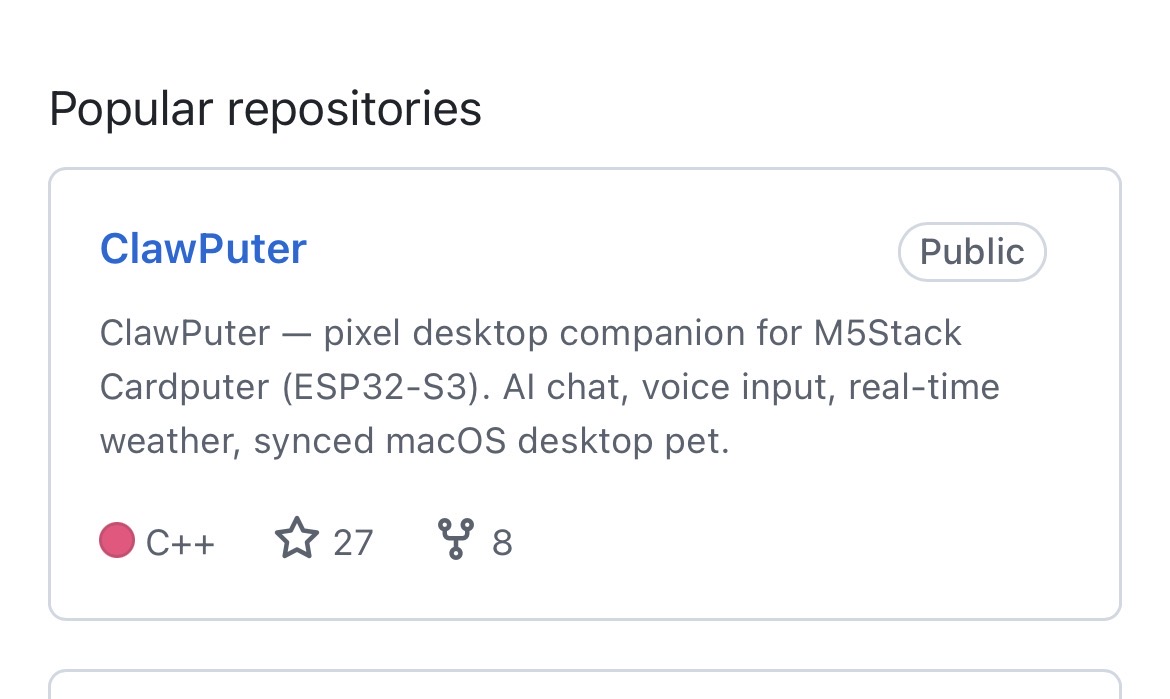This screenshot has width=1170, height=699.
Task: Open the forks count 8
Action: point(502,543)
